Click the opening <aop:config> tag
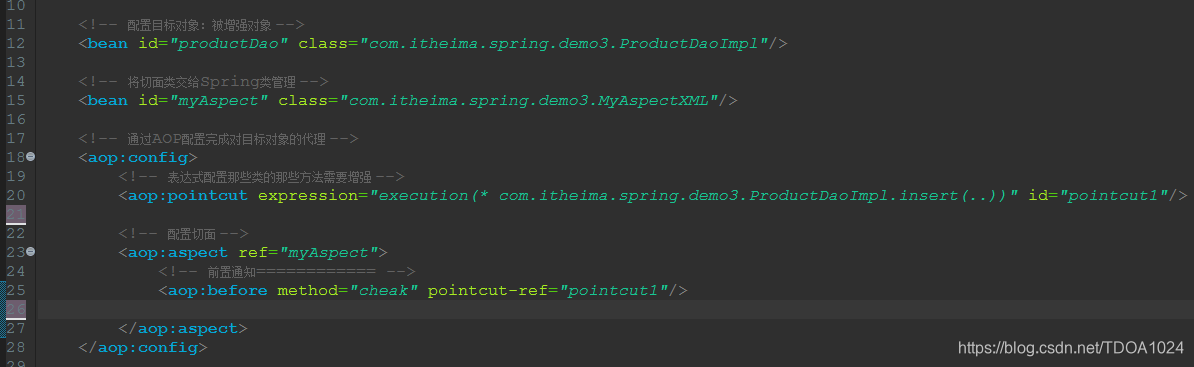This screenshot has height=367, width=1194. 138,158
